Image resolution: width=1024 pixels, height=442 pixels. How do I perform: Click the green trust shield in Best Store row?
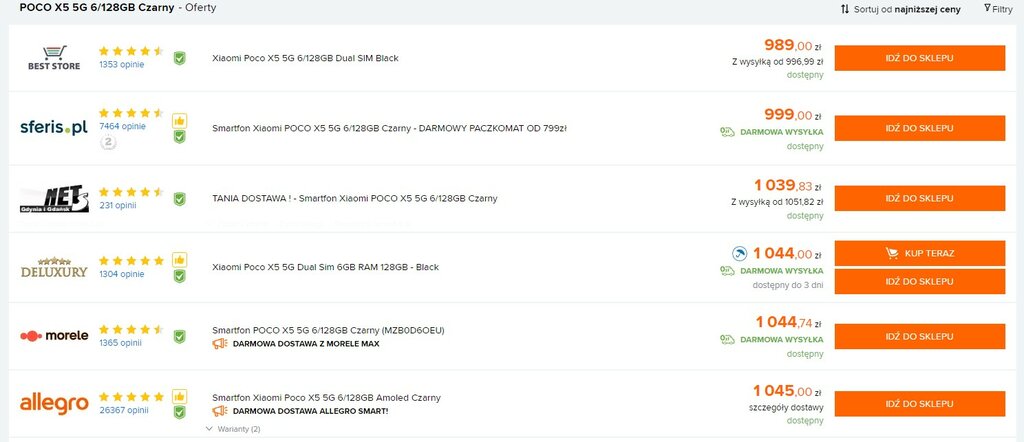(180, 58)
